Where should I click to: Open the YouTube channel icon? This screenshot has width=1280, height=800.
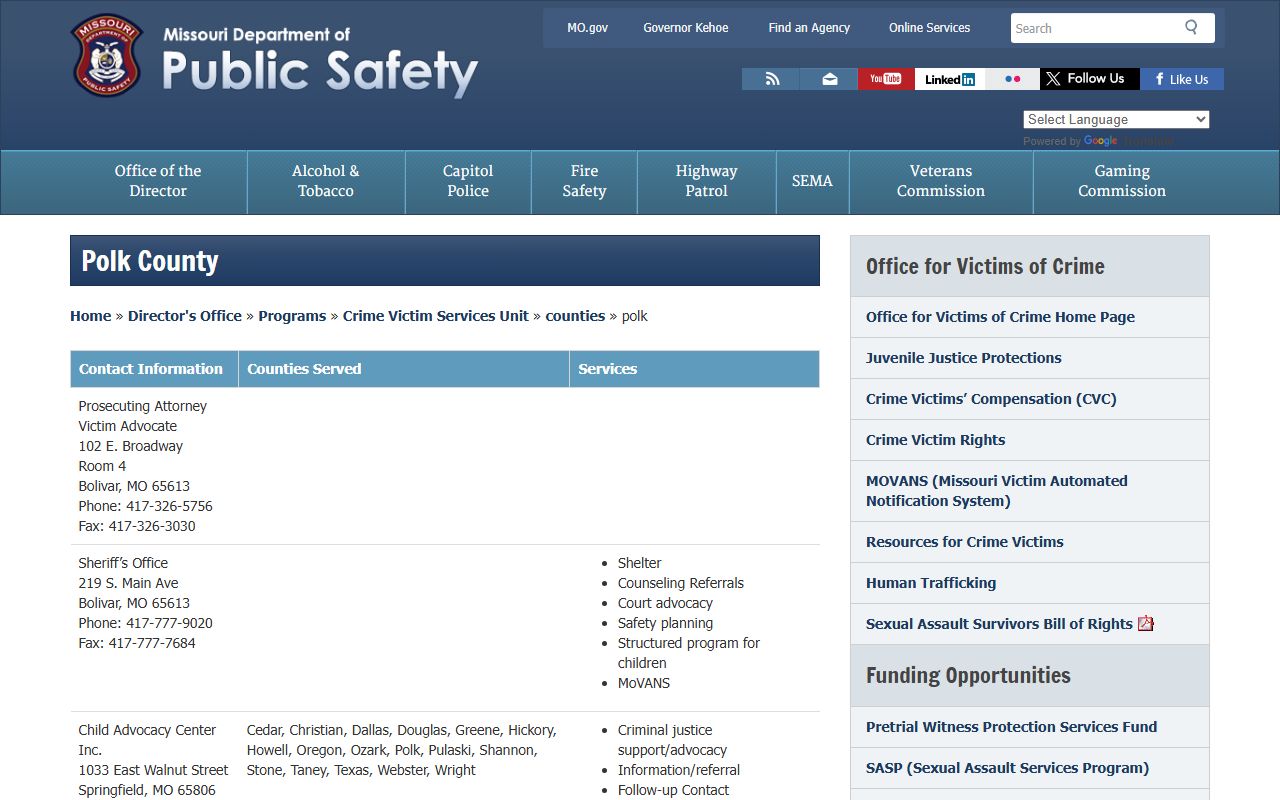(886, 79)
